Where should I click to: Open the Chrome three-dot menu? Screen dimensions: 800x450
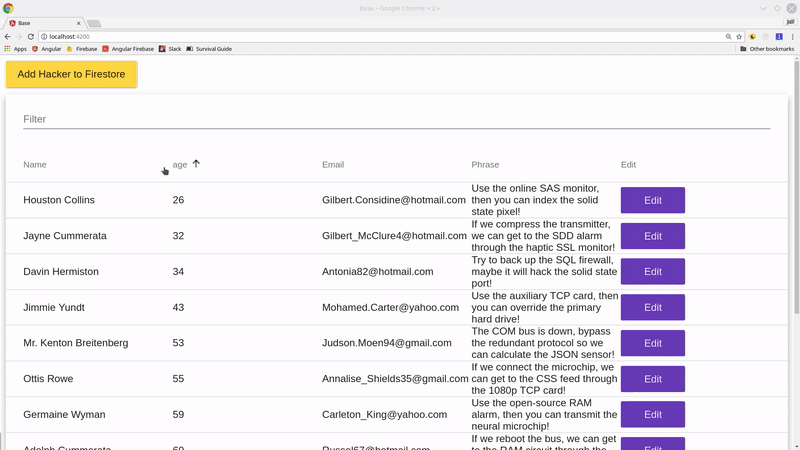point(792,36)
